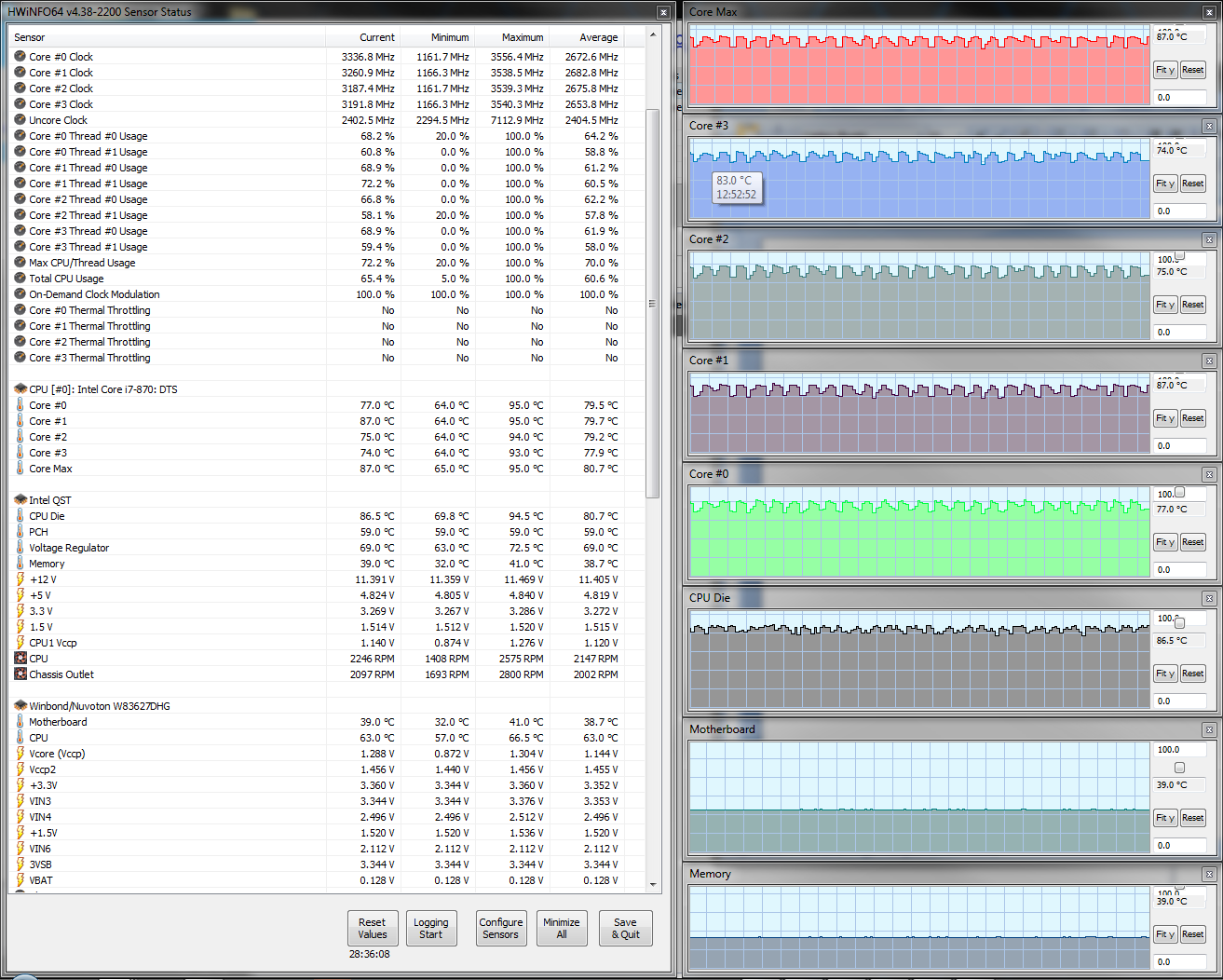Click Reset in the Core #1 graph
This screenshot has width=1223, height=980.
[1193, 418]
